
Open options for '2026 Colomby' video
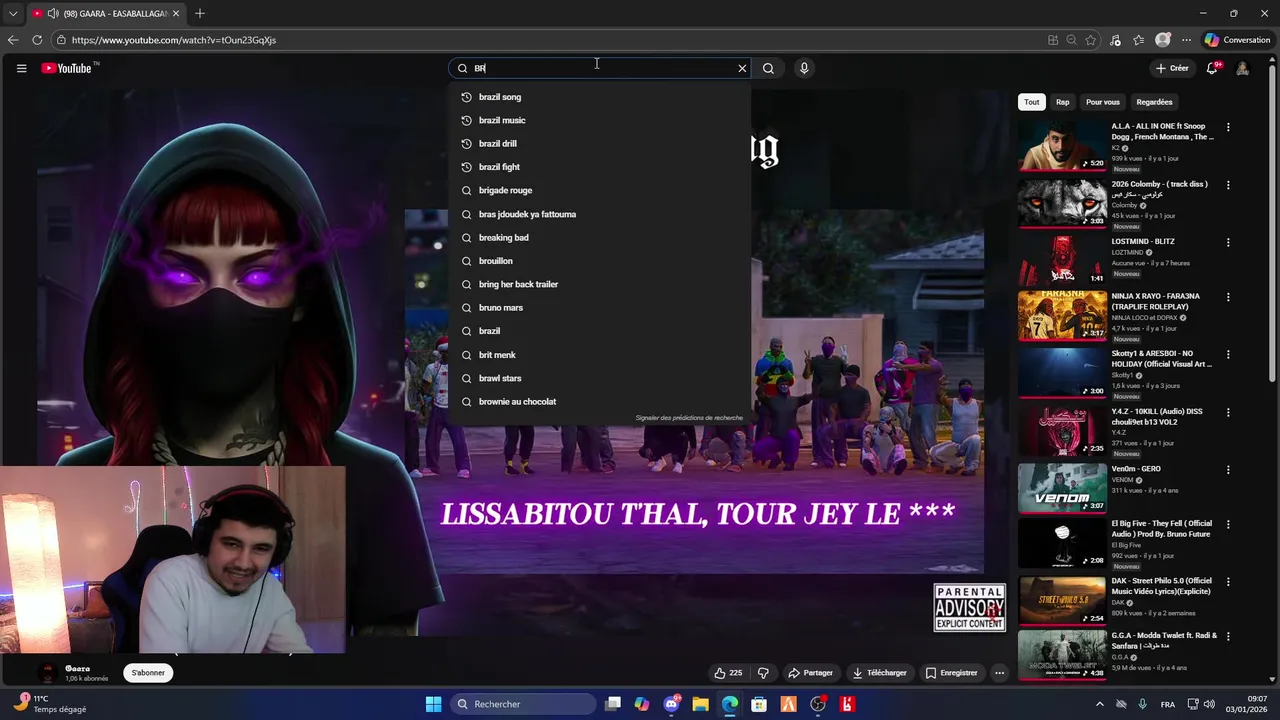(1228, 185)
